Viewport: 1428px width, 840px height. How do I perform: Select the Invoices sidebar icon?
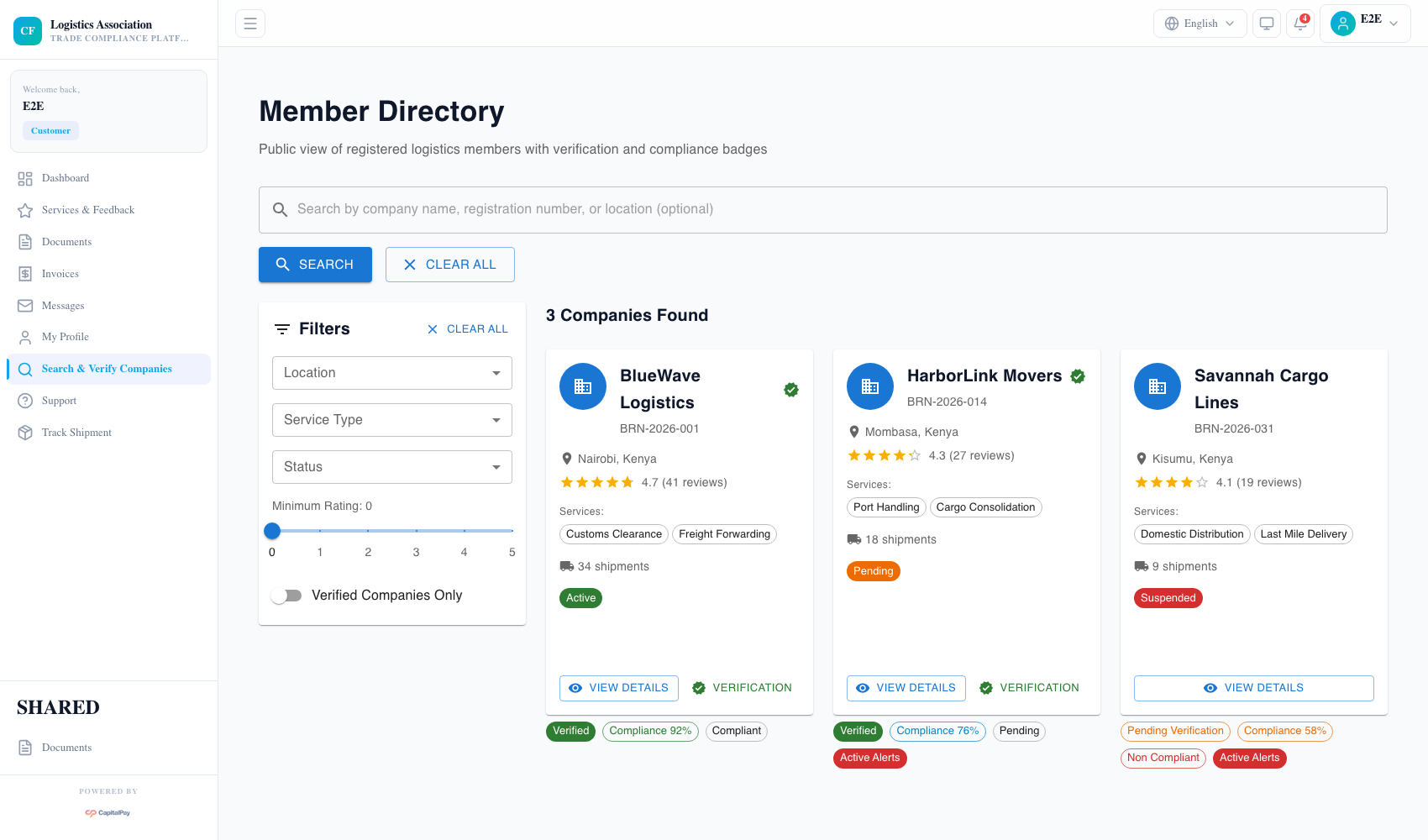(25, 273)
